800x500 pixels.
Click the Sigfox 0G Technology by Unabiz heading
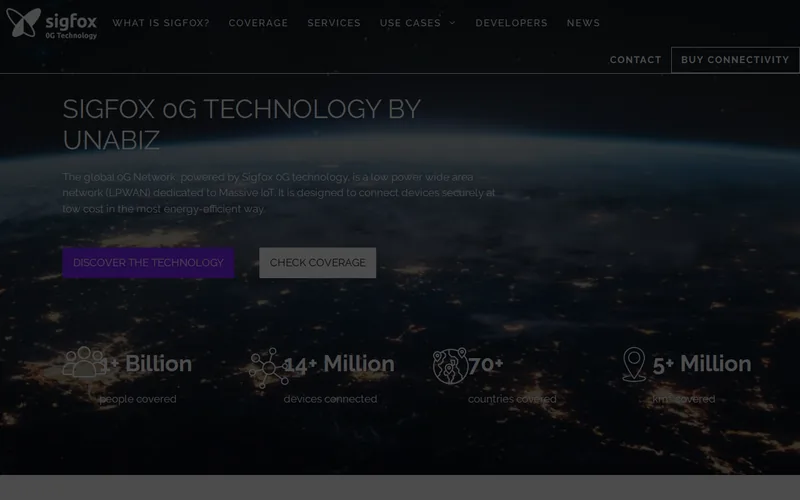[x=241, y=124]
